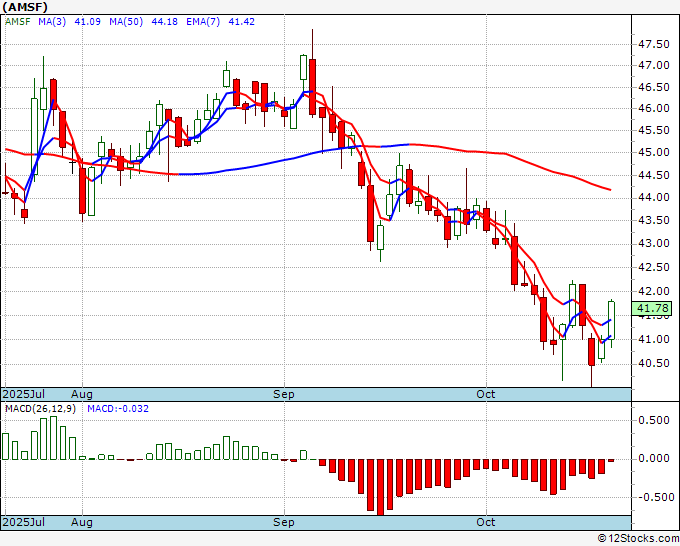Click the 43.50 price axis label
Viewport: 680px width, 546px height.
click(654, 220)
